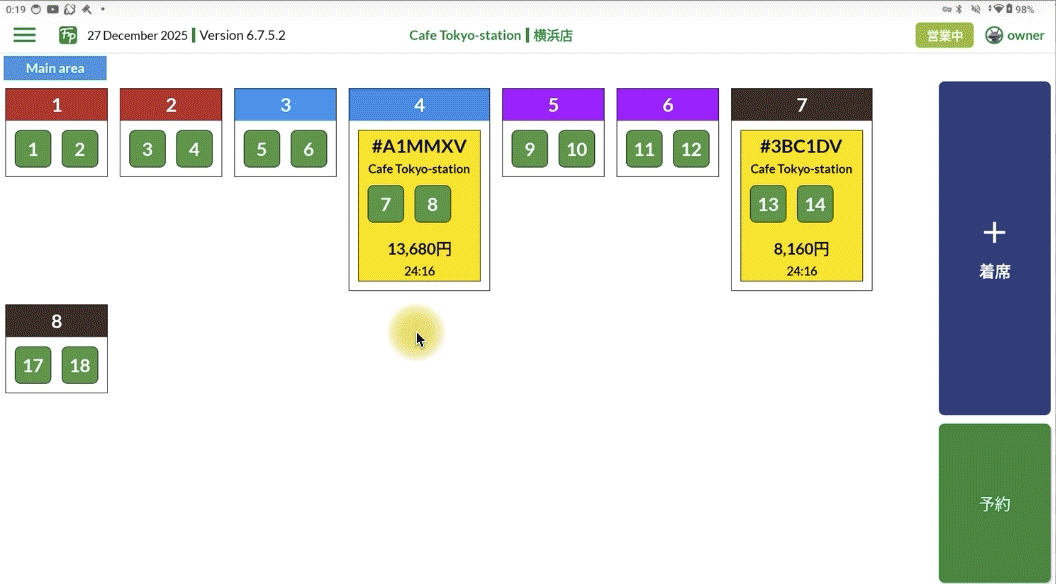The image size is (1056, 584).
Task: Open the 予約 reservation panel
Action: [x=994, y=503]
